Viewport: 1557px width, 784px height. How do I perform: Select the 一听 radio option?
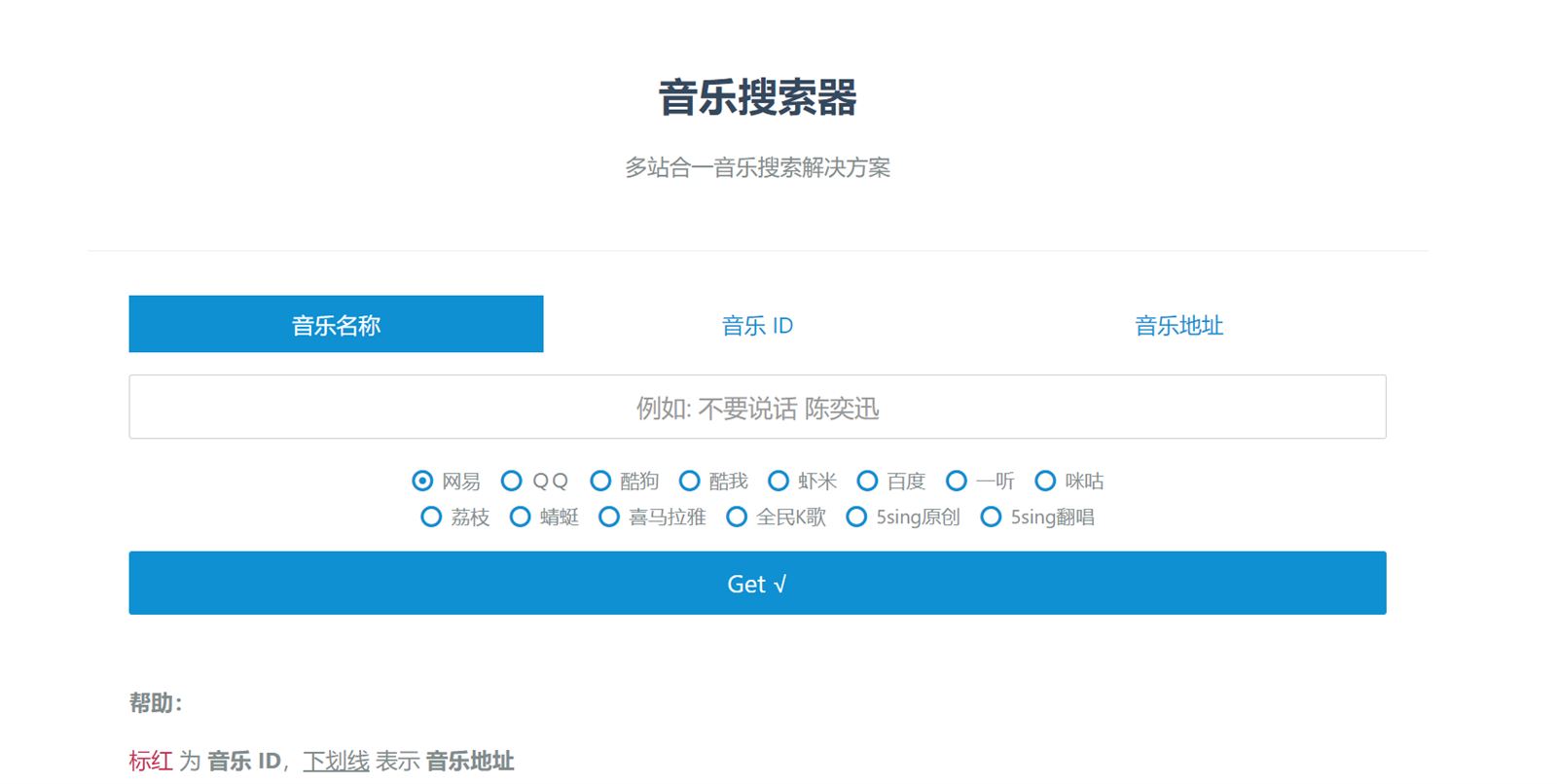click(x=957, y=481)
